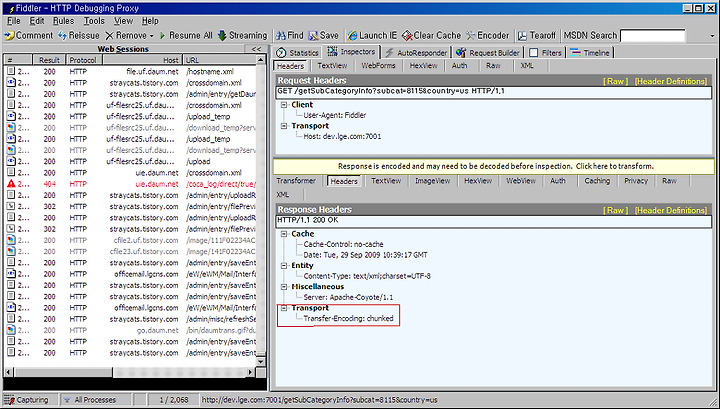720x409 pixels.
Task: Open the response WebView tab
Action: click(x=521, y=181)
